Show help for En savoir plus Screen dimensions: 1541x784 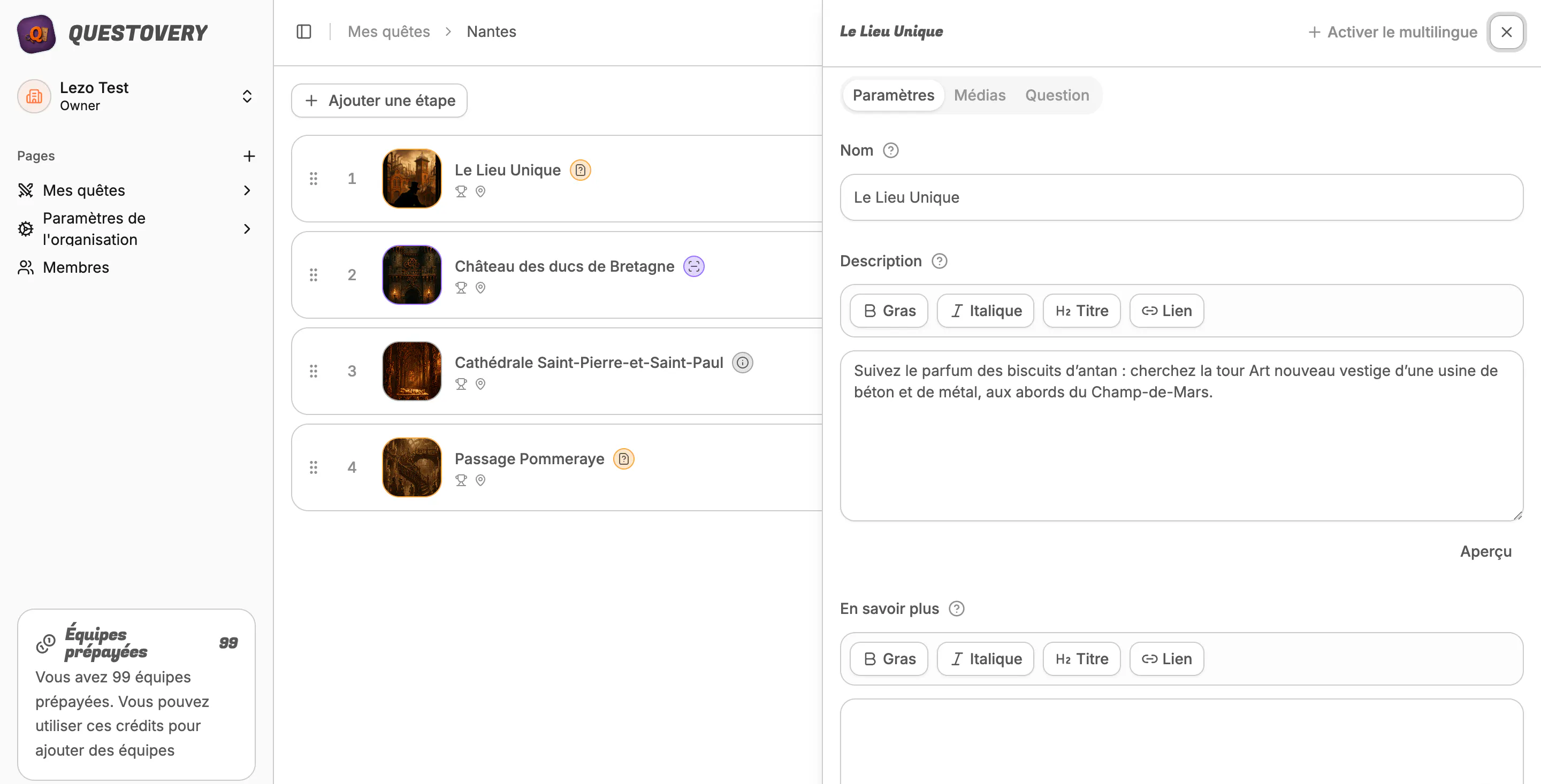(x=957, y=609)
